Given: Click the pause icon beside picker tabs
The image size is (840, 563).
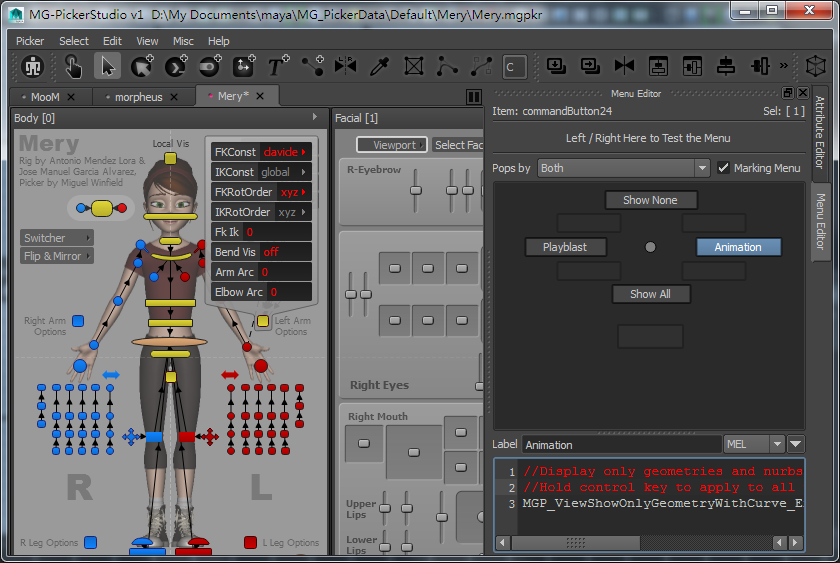Looking at the screenshot, I should (474, 97).
